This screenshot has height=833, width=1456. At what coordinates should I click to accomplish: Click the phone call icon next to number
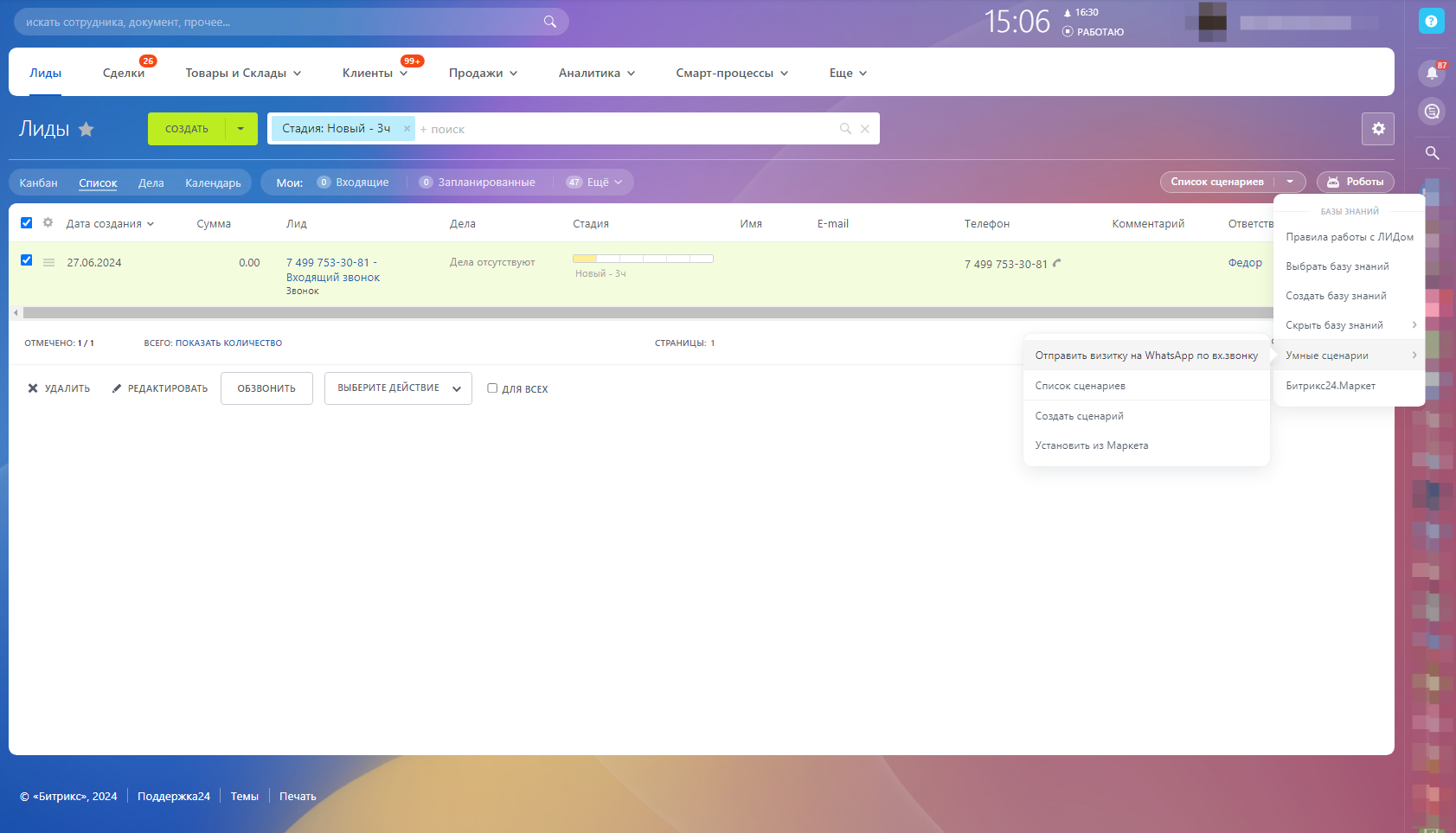(1056, 263)
